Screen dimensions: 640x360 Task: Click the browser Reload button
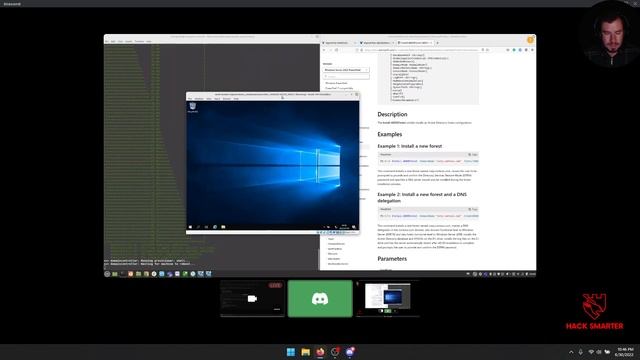[x=336, y=50]
